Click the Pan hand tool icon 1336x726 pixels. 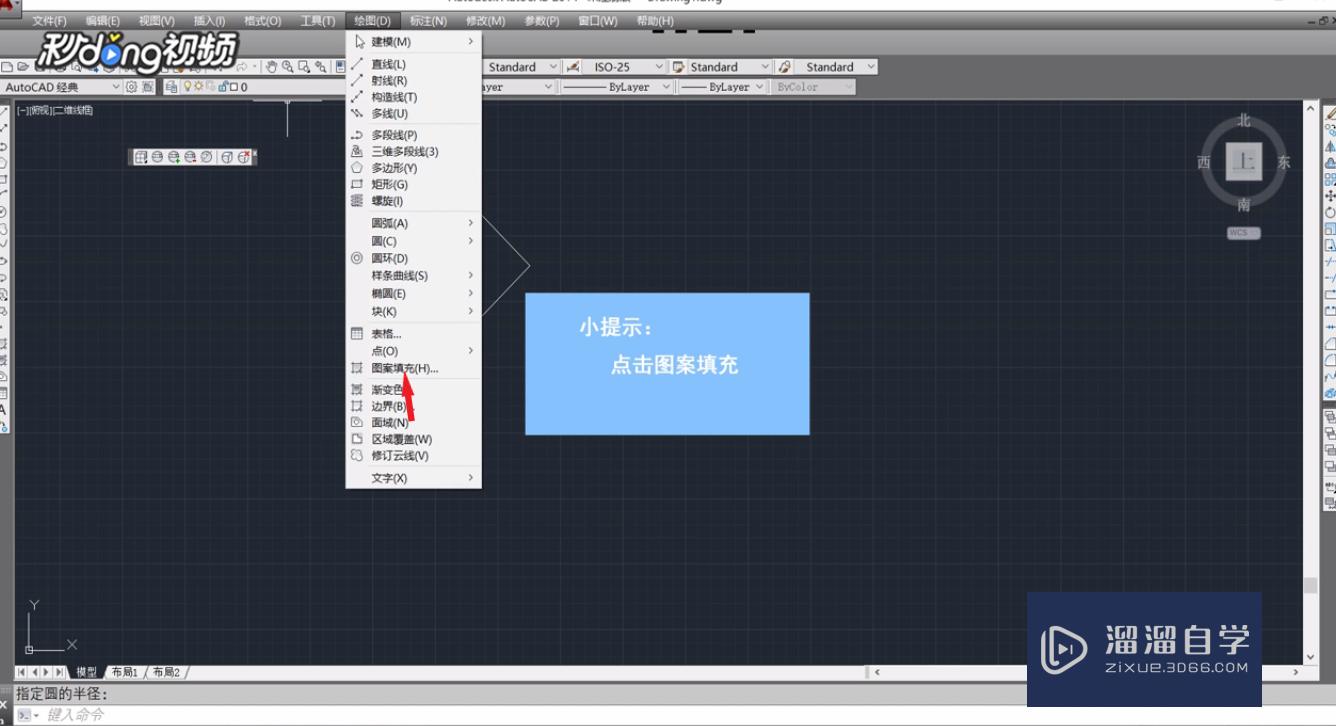tap(271, 67)
